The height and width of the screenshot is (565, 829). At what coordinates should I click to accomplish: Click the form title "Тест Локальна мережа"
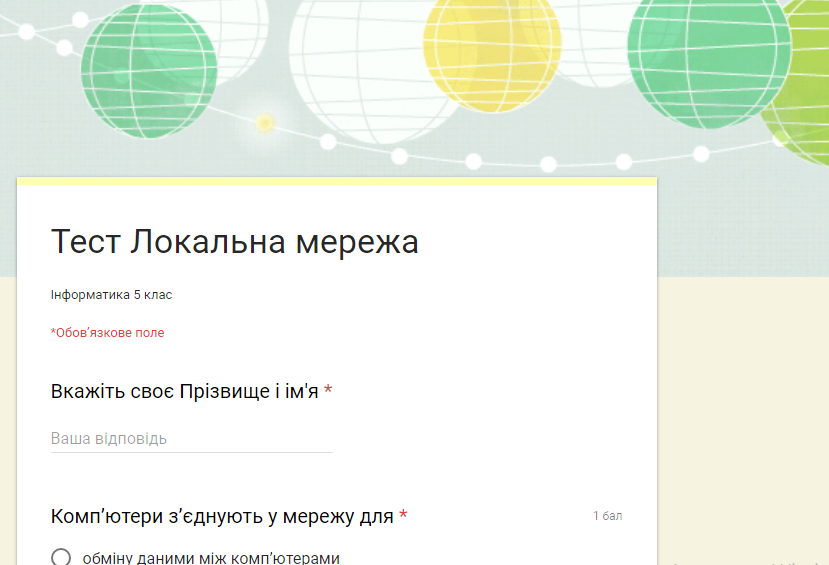(234, 242)
